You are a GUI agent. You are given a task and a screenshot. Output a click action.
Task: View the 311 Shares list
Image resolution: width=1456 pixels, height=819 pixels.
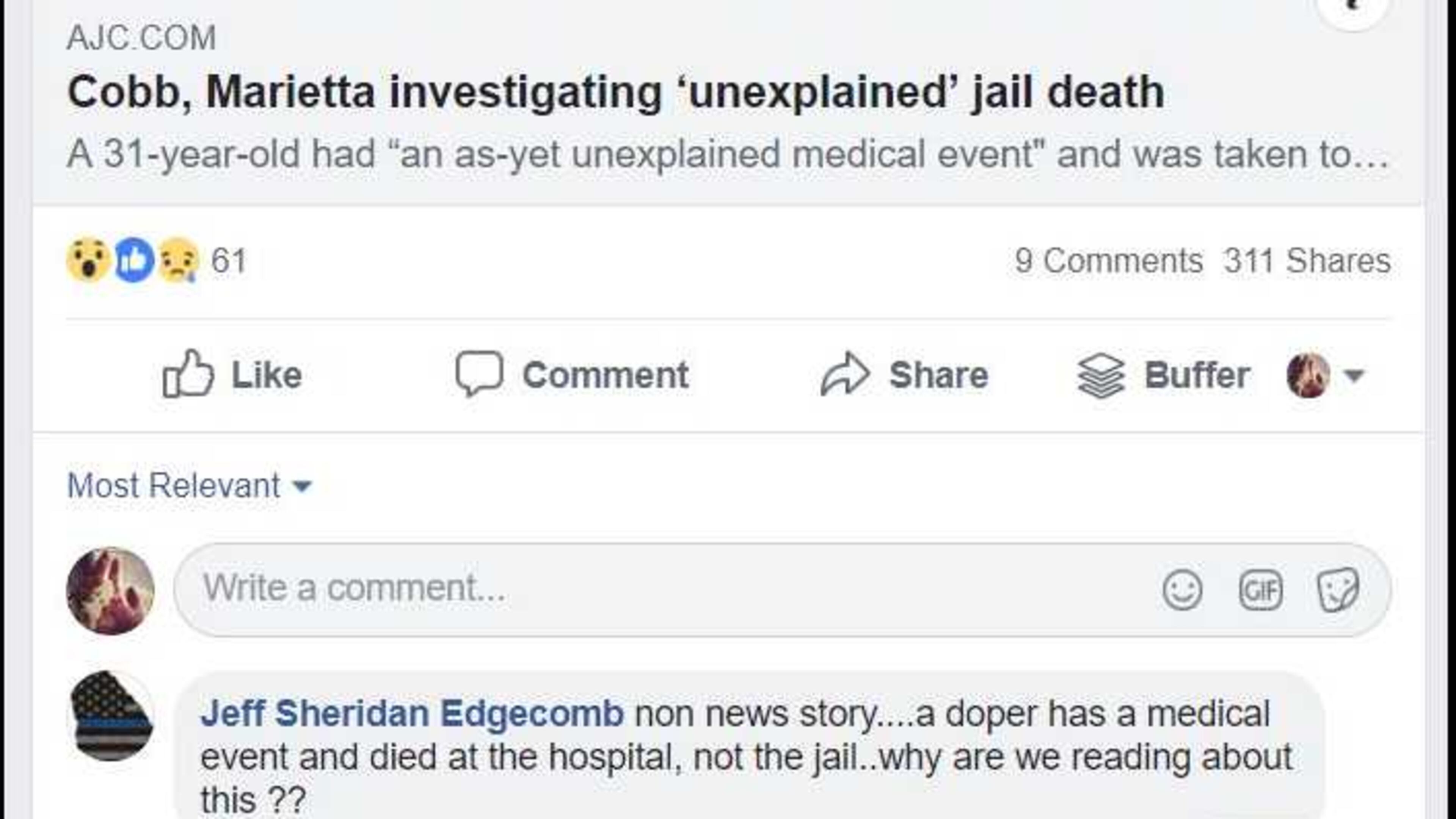coord(1307,261)
